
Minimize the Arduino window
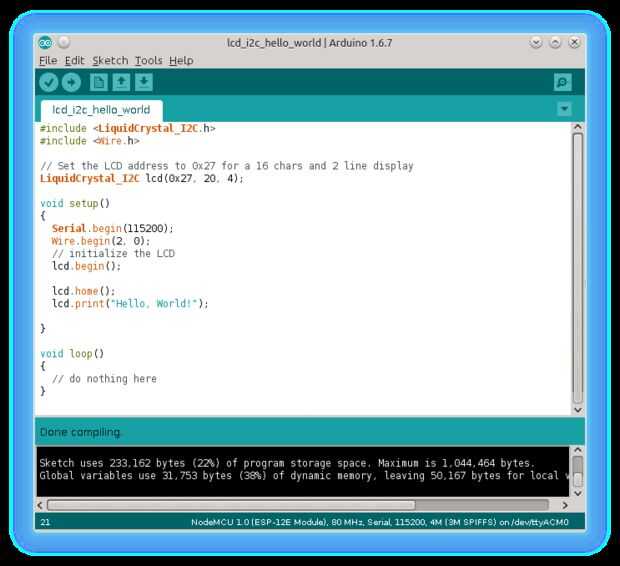click(536, 42)
